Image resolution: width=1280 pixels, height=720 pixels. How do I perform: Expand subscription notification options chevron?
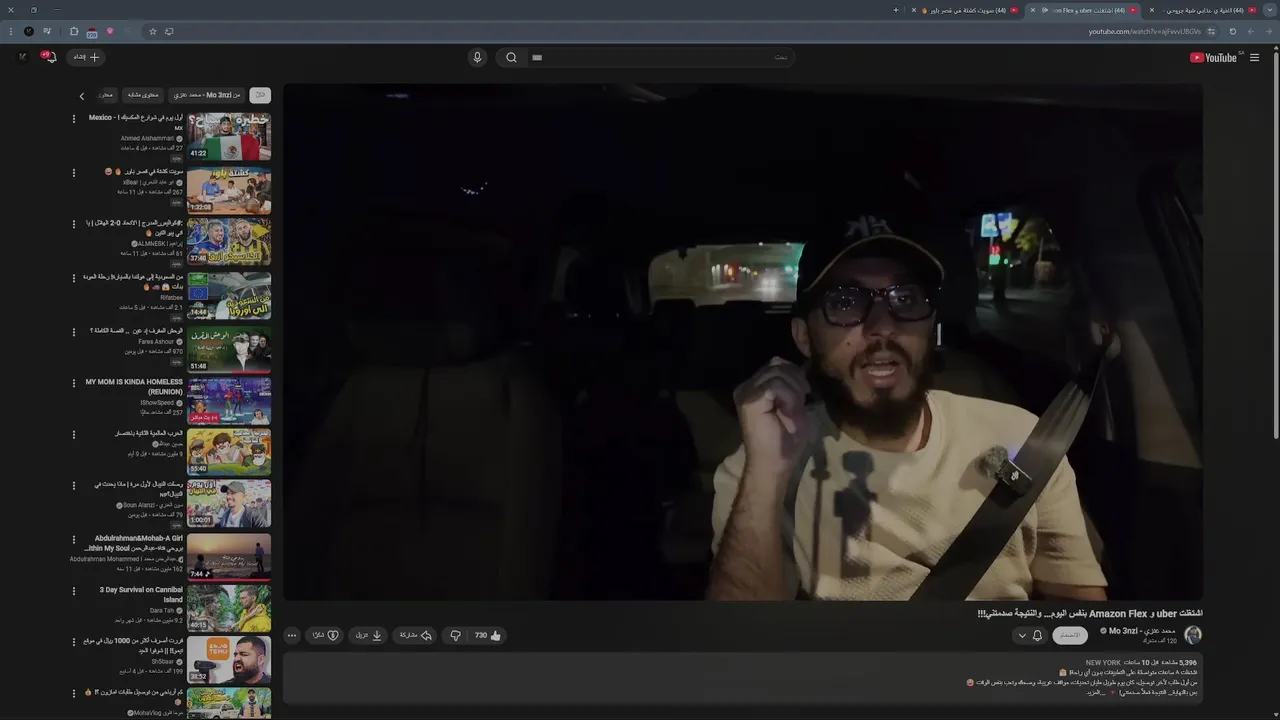click(1021, 635)
